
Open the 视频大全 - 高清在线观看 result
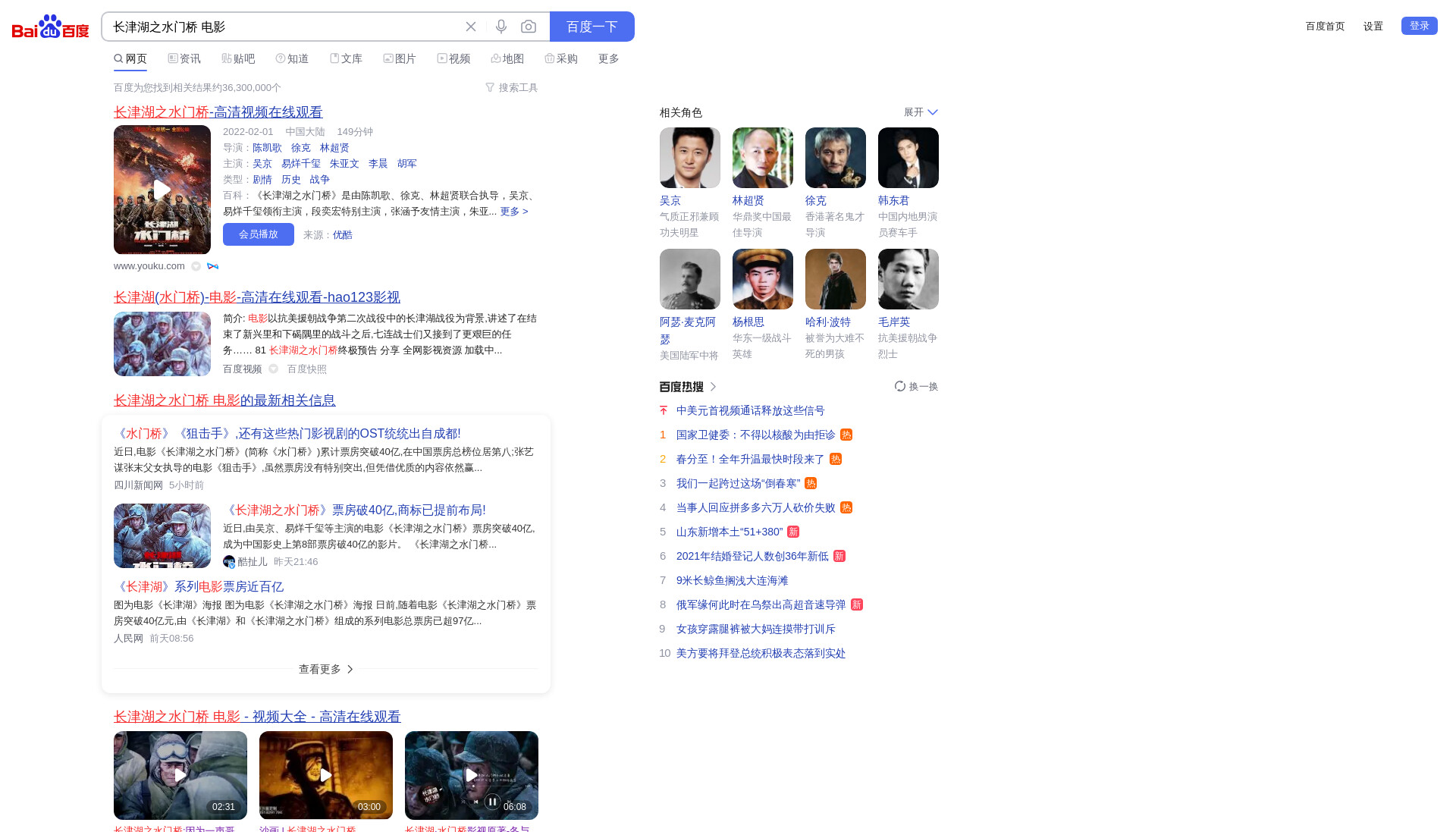[257, 717]
